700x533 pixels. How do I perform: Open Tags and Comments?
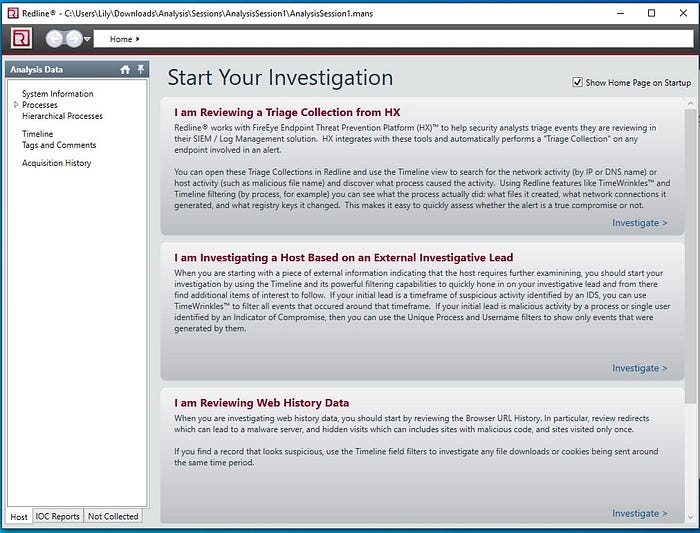59,145
